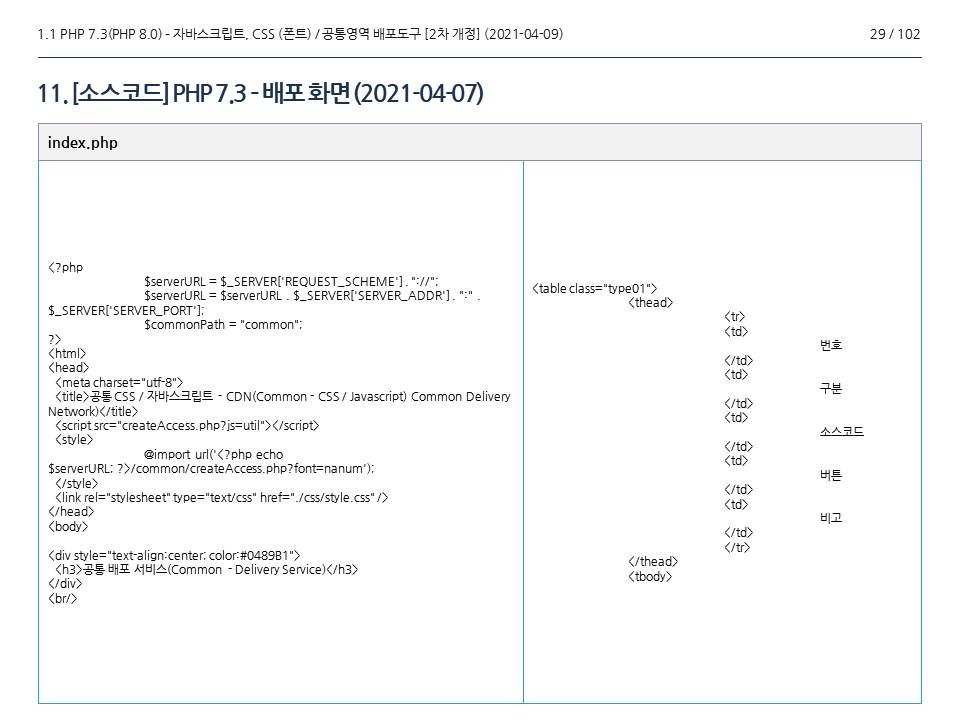The image size is (960, 720).
Task: Click the '<thead>' opening tag
Action: [650, 302]
